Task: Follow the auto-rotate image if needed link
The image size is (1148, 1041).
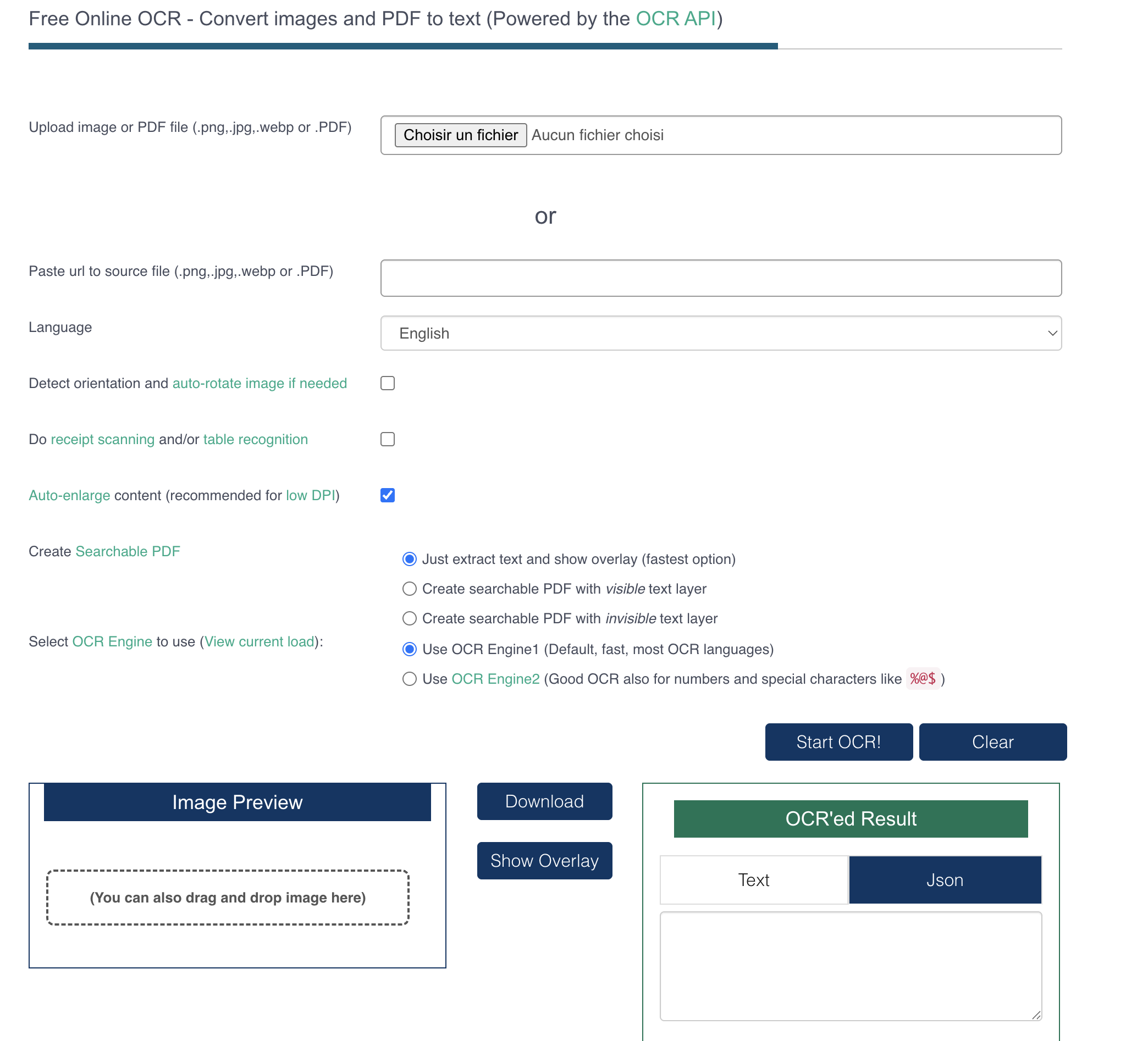Action: coord(260,383)
